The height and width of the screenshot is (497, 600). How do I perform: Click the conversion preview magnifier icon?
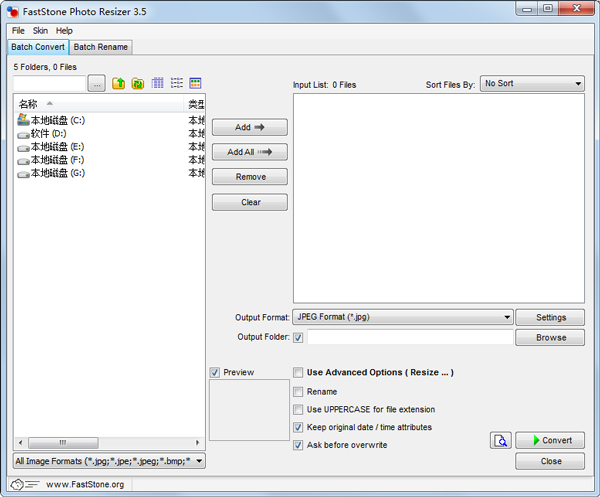tap(502, 441)
